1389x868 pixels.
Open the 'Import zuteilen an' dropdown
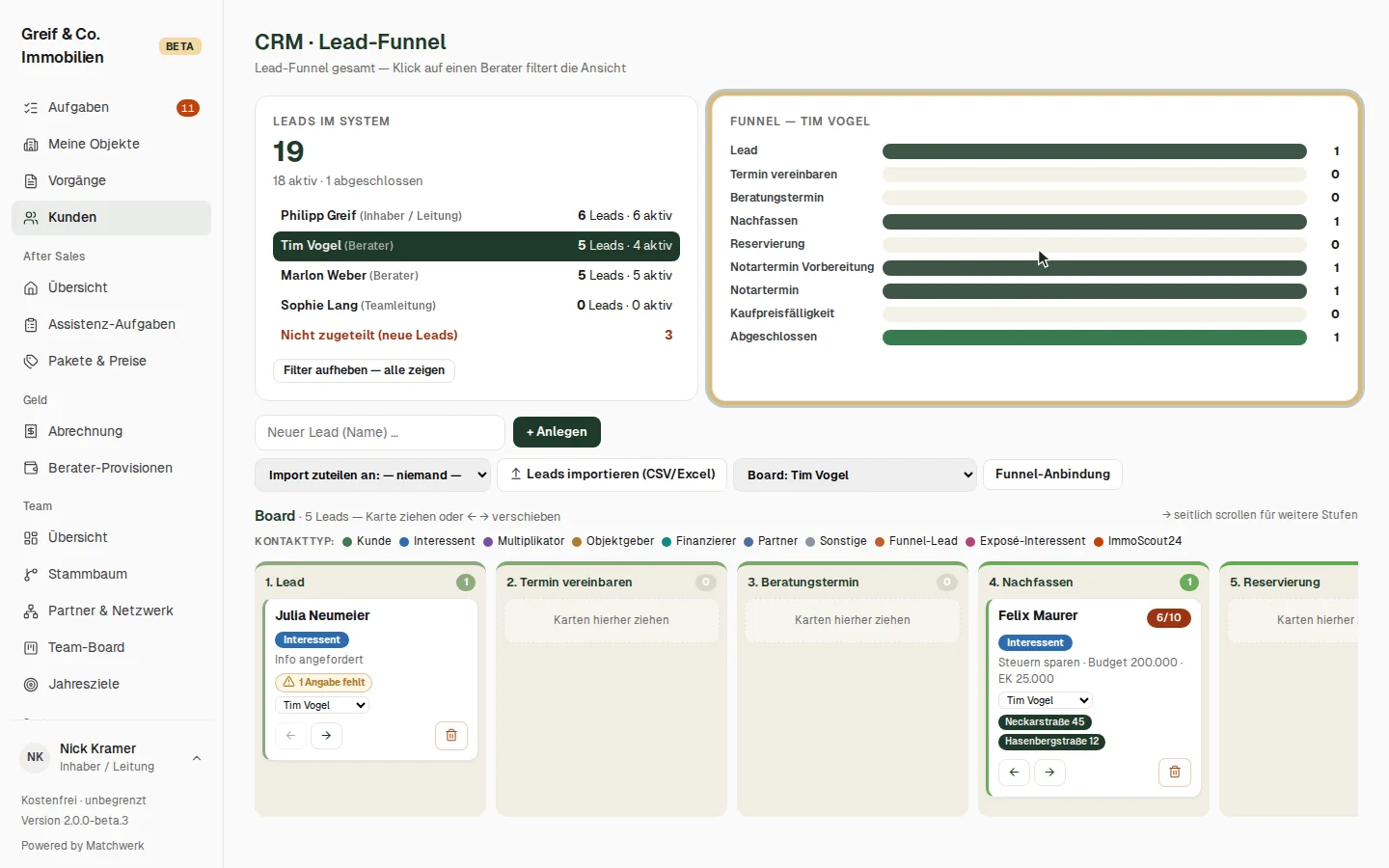point(373,475)
